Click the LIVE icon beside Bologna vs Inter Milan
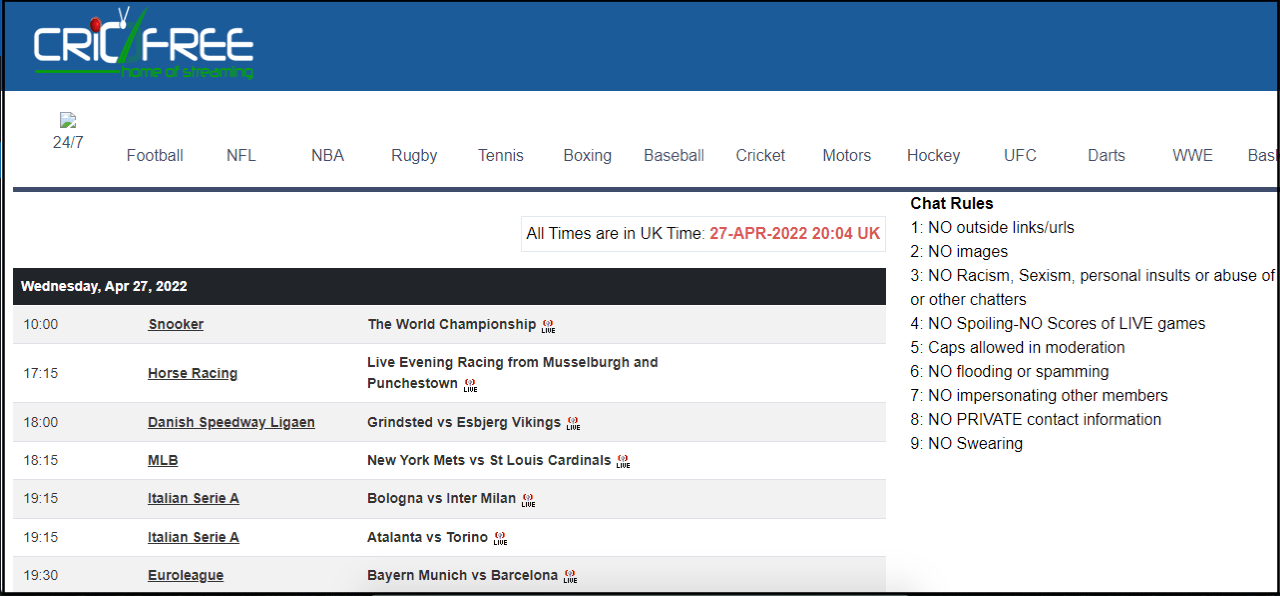The height and width of the screenshot is (596, 1280). (x=528, y=500)
